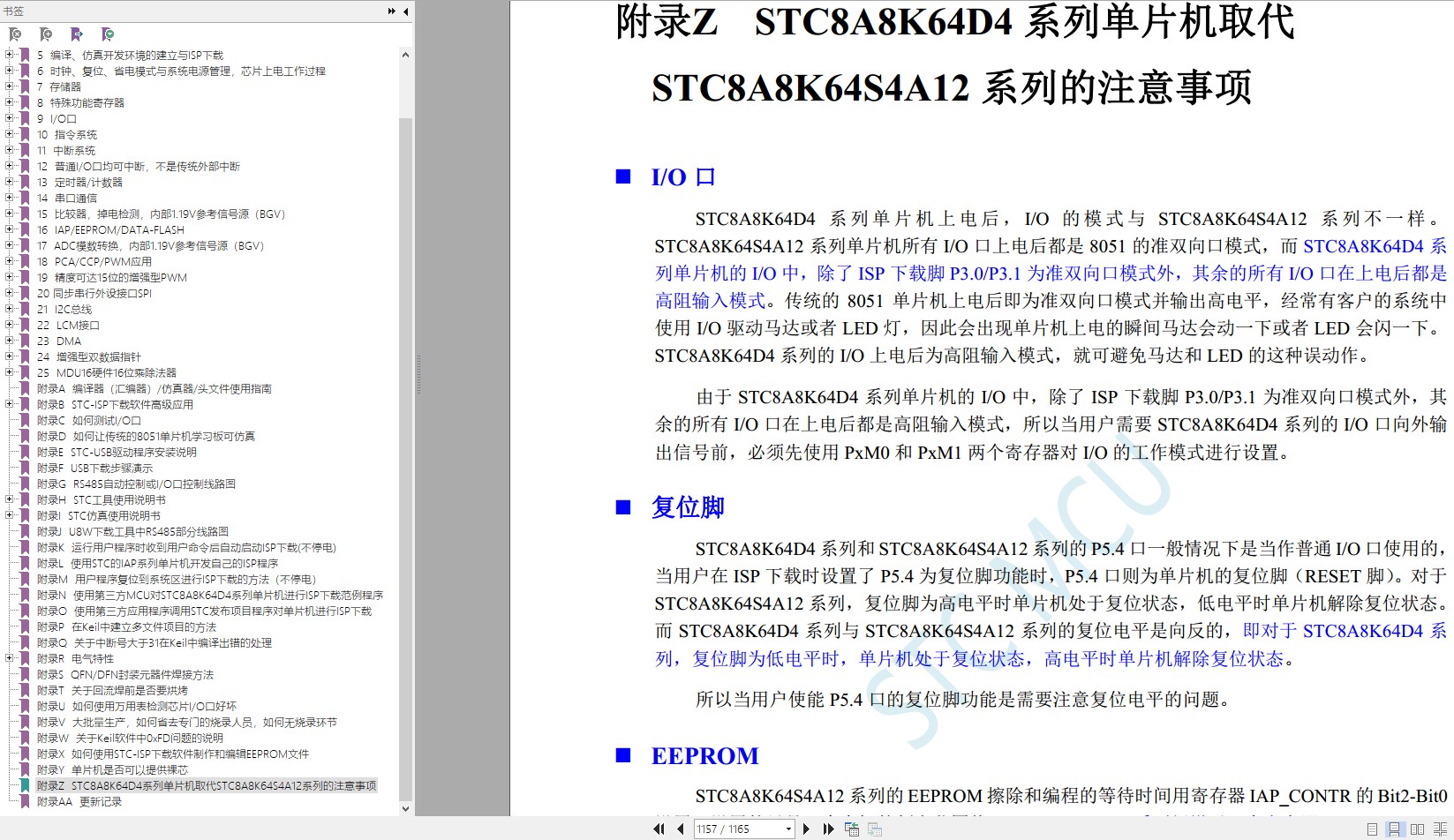Viewport: 1454px width, 840px height.
Task: Open bookmark 24 增强型双数据指针
Action: pos(89,356)
